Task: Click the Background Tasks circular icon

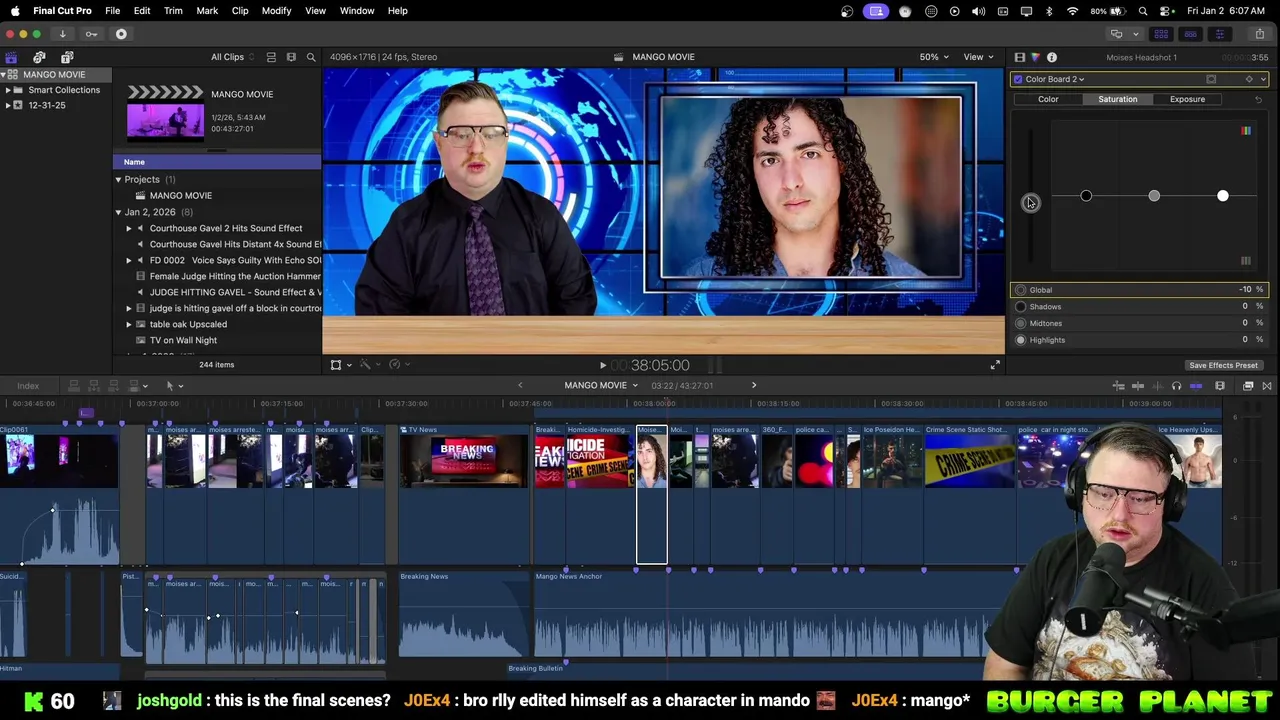Action: coord(121,34)
